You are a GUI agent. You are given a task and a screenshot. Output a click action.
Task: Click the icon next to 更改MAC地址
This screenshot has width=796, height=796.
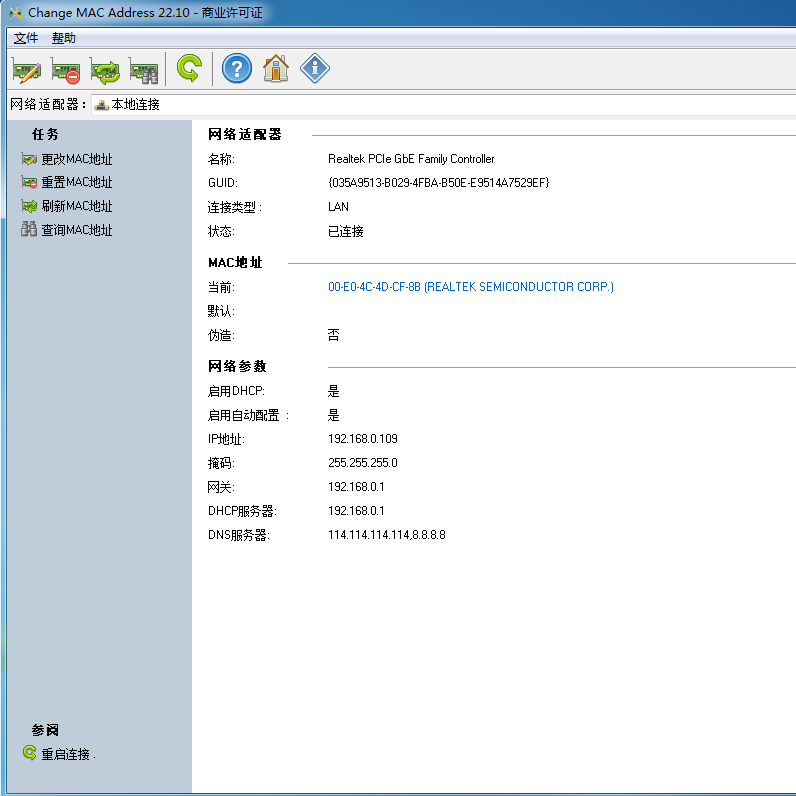[29, 159]
